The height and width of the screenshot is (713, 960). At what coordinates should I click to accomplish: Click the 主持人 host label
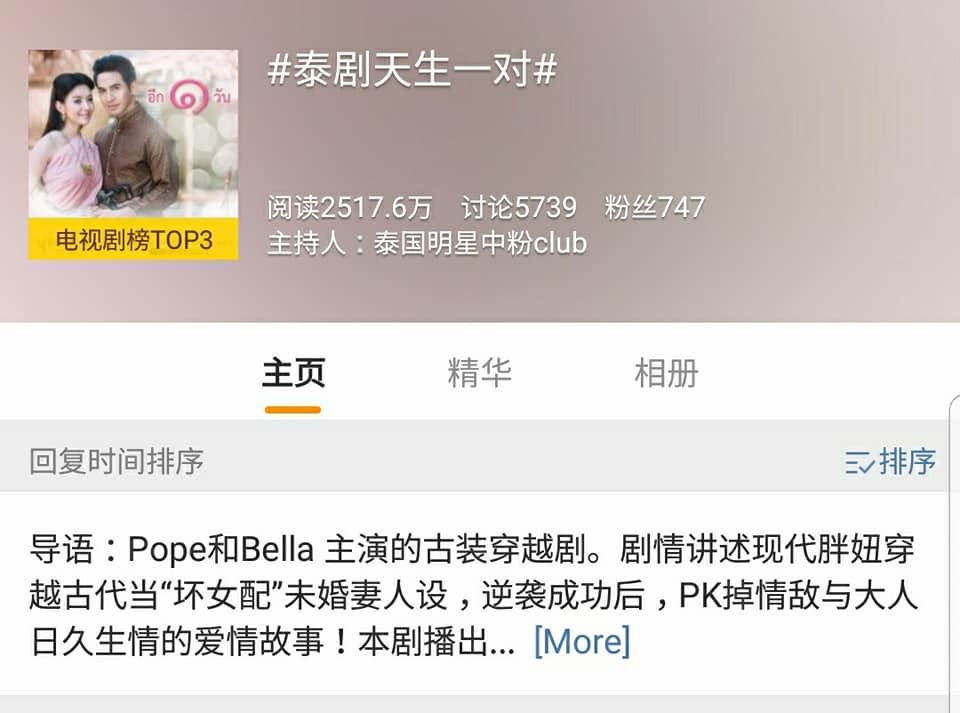(306, 243)
